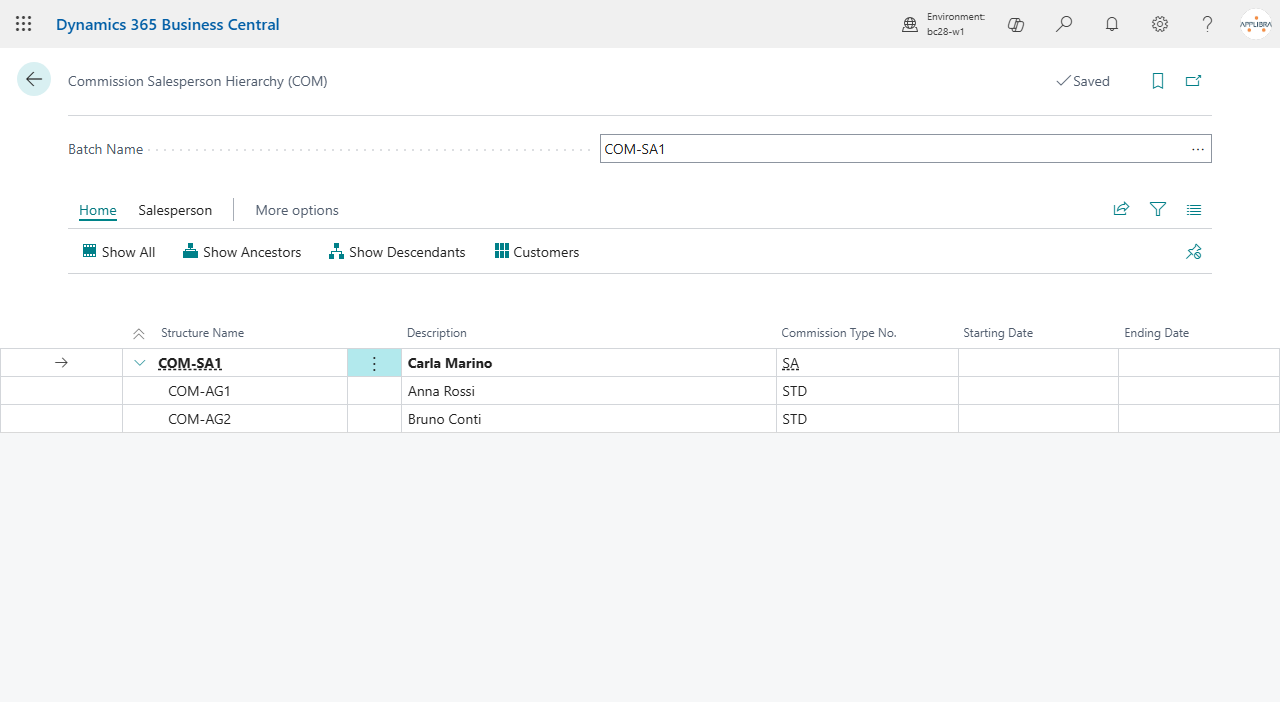Bookmark this page
Screen dimensions: 1280x720
[1158, 81]
